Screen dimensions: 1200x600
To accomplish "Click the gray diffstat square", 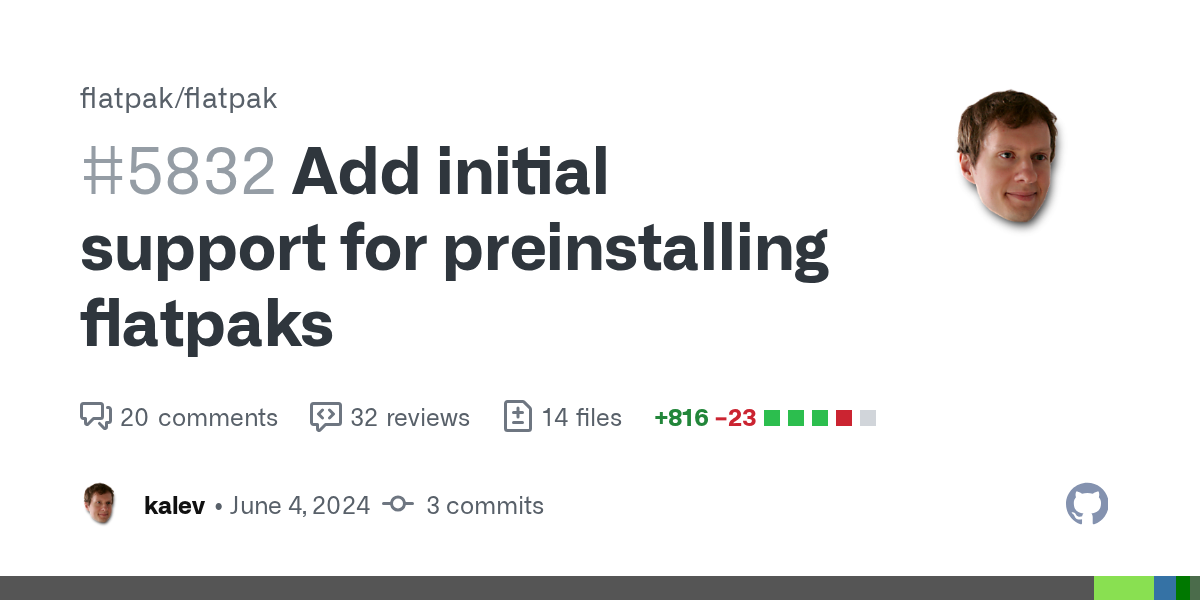I will click(x=868, y=418).
